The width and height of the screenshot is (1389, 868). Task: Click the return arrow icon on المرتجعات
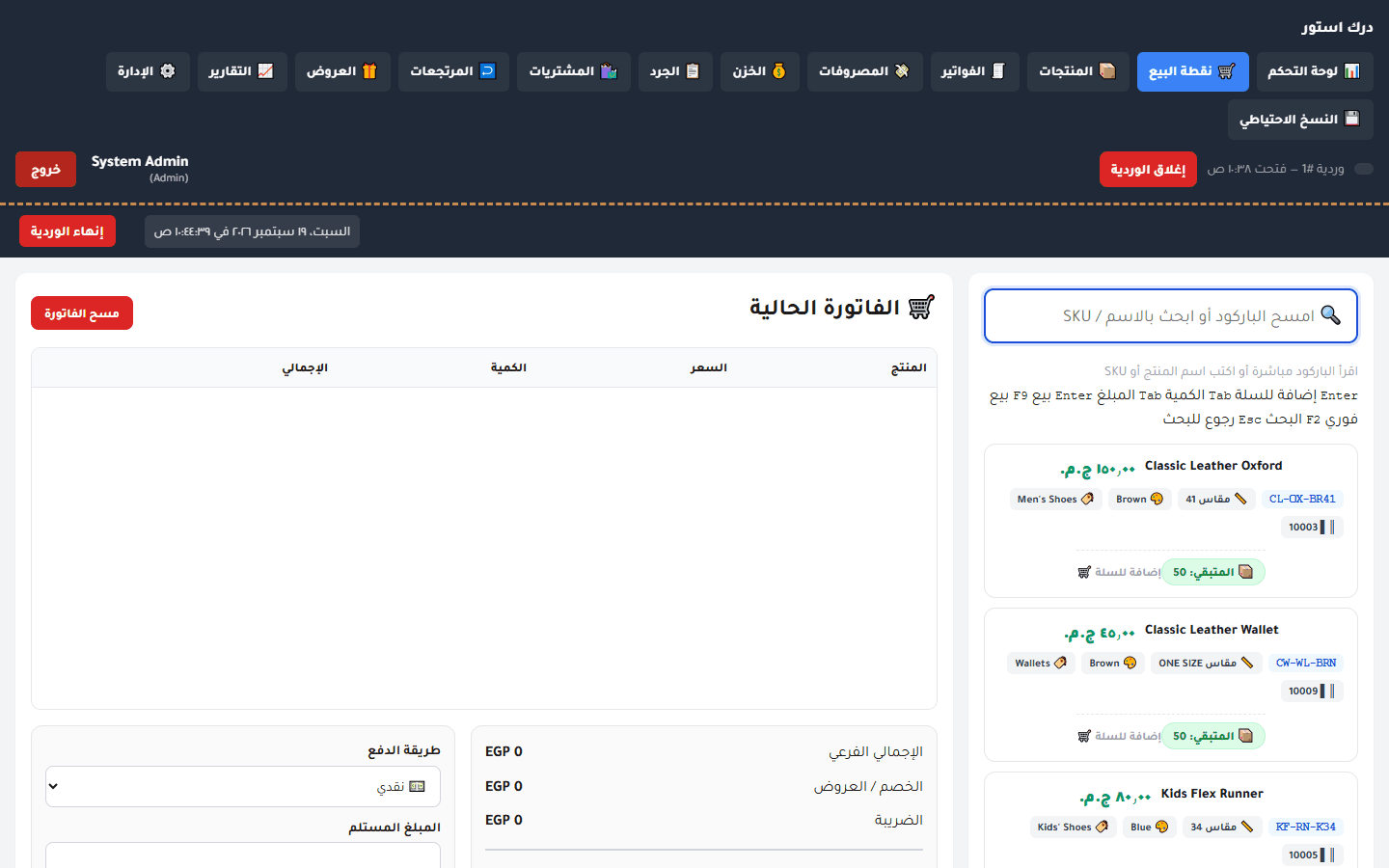click(488, 71)
